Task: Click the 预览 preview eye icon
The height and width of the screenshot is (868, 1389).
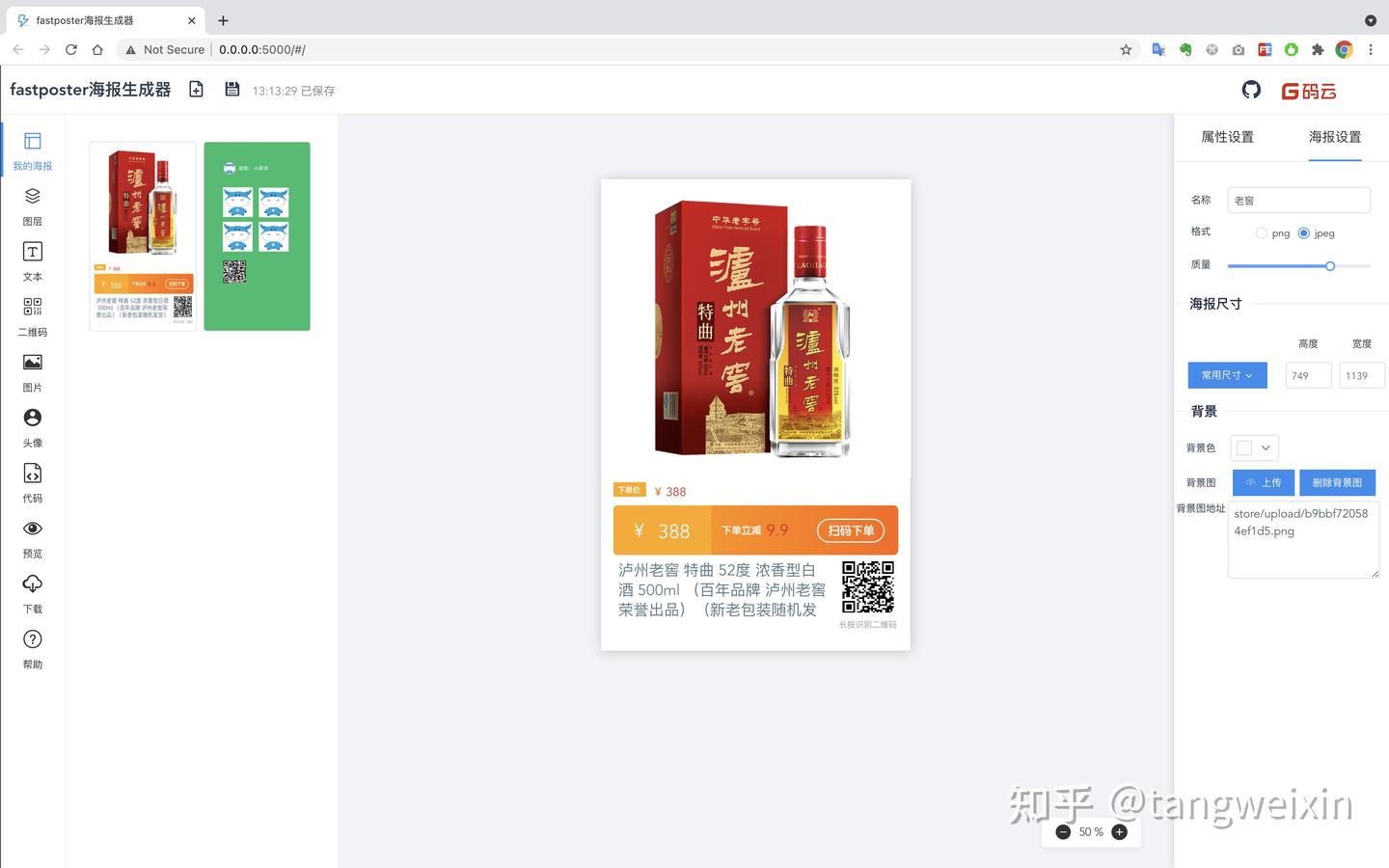Action: [32, 528]
